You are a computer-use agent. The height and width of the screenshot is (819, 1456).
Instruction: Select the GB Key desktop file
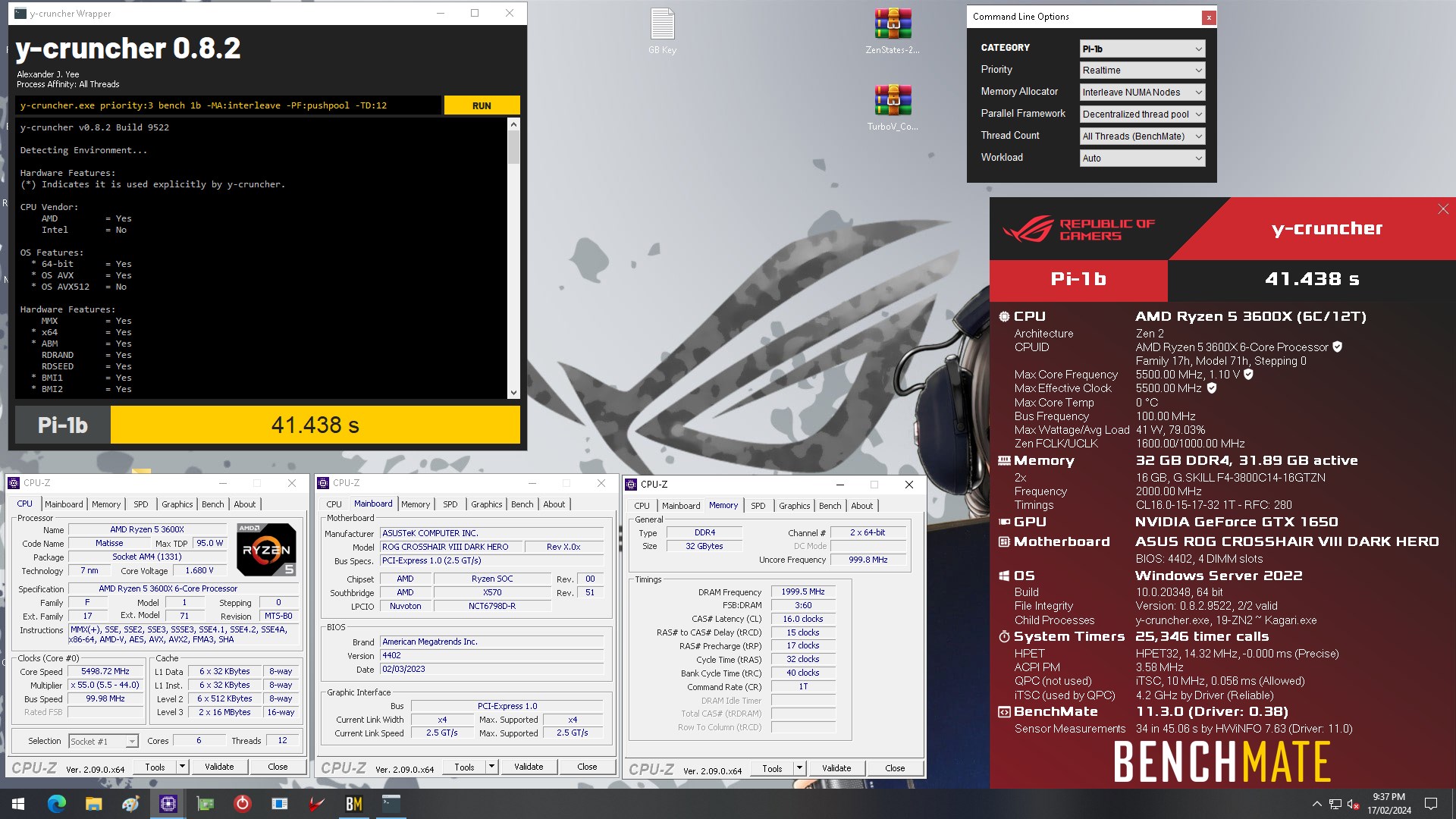pyautogui.click(x=662, y=31)
